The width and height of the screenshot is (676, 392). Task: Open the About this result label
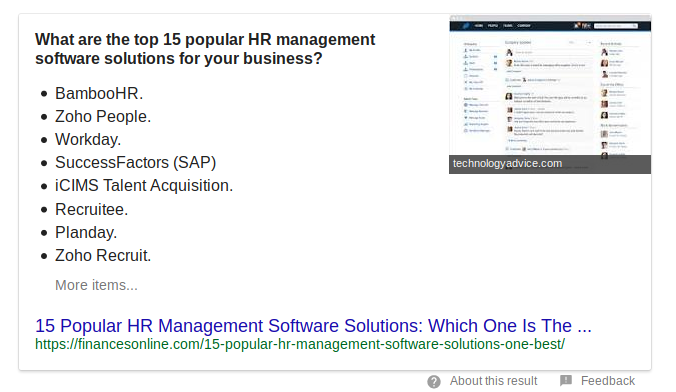coord(494,381)
